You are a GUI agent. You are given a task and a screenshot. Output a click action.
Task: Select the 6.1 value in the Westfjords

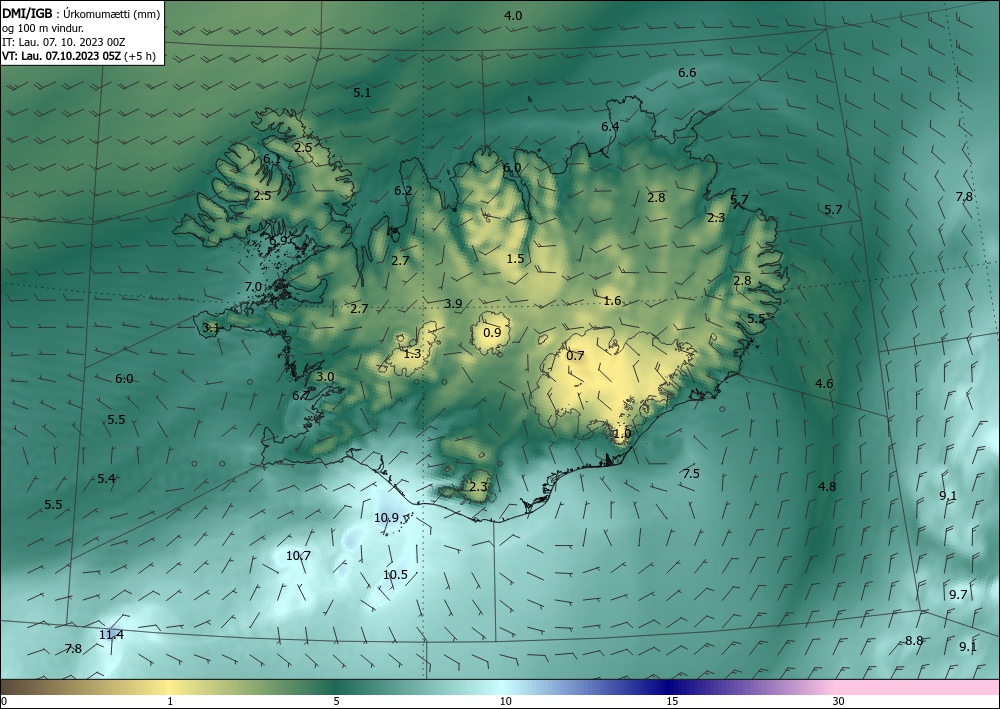click(272, 159)
